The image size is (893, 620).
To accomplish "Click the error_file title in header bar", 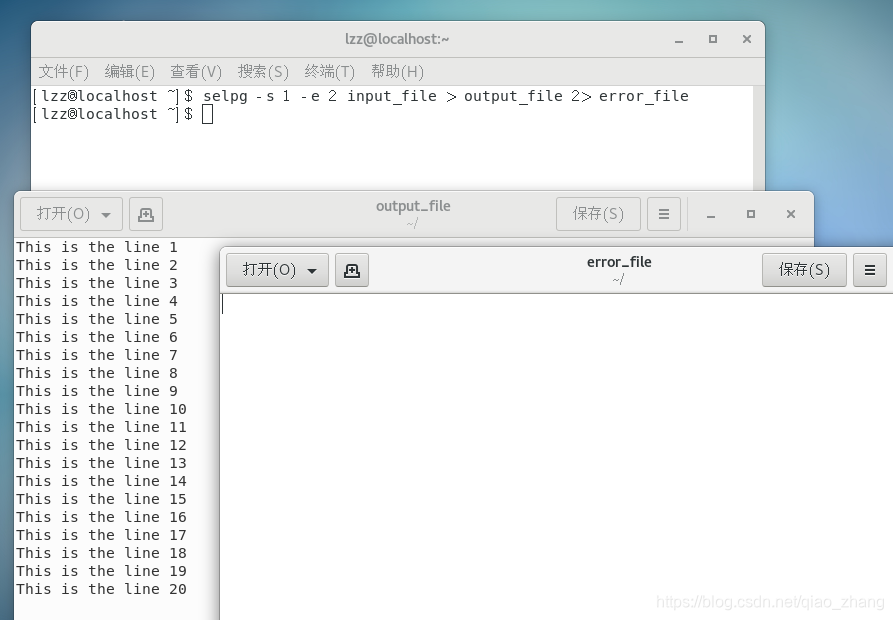I will point(619,262).
